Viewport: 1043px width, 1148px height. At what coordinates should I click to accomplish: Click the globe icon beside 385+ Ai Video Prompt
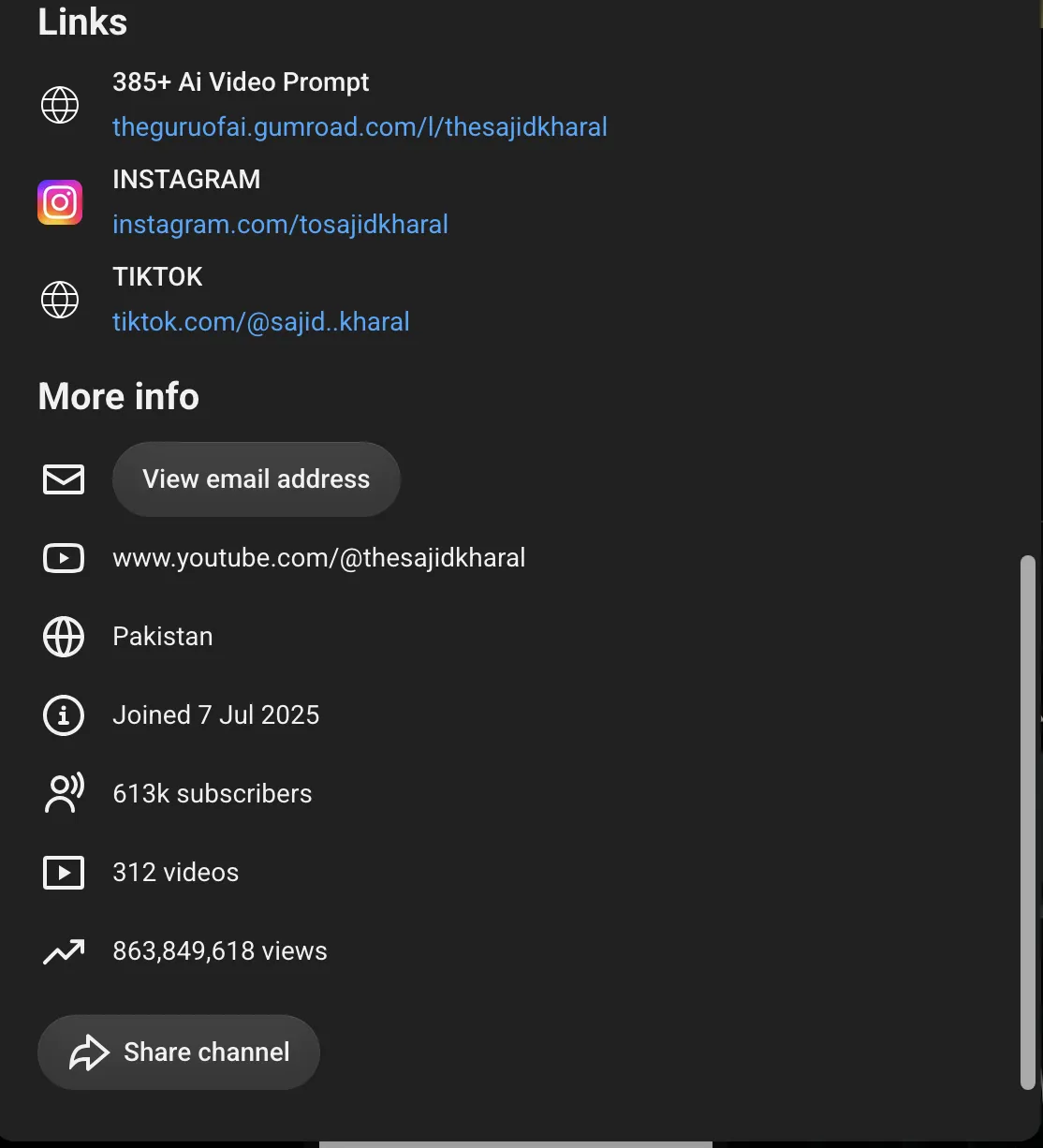[60, 105]
